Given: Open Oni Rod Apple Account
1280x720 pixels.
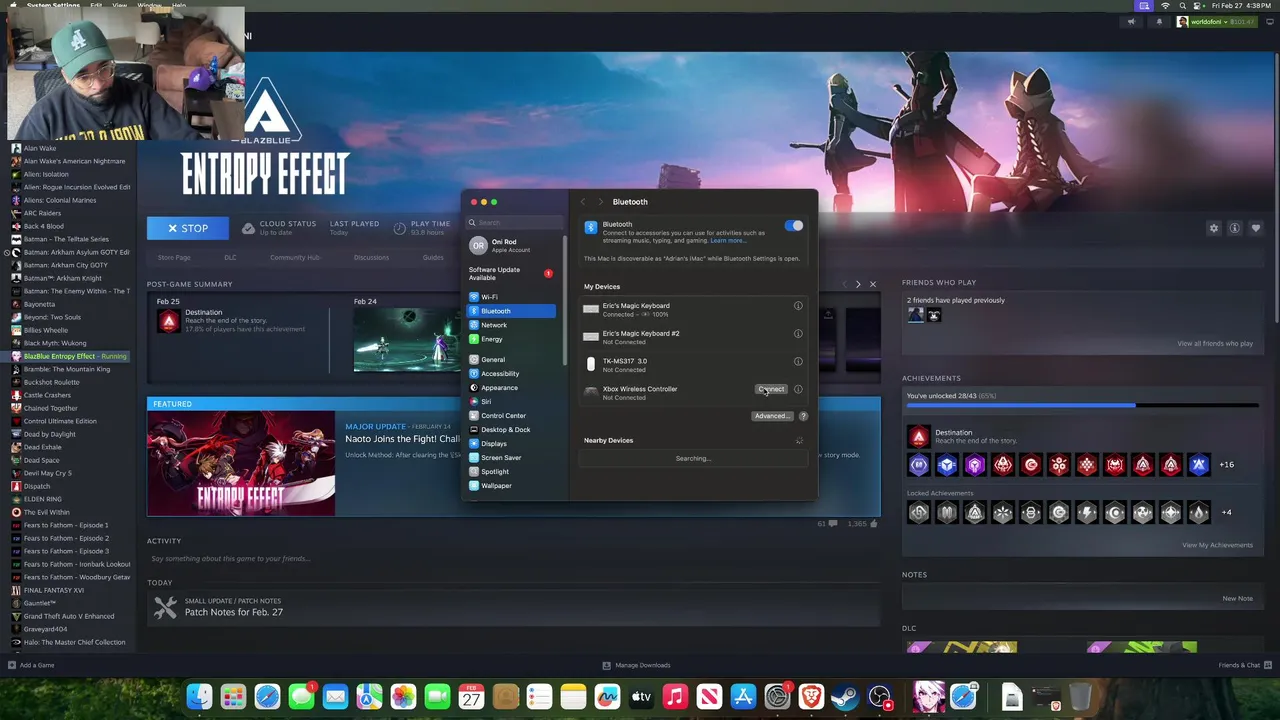Looking at the screenshot, I should pos(512,245).
